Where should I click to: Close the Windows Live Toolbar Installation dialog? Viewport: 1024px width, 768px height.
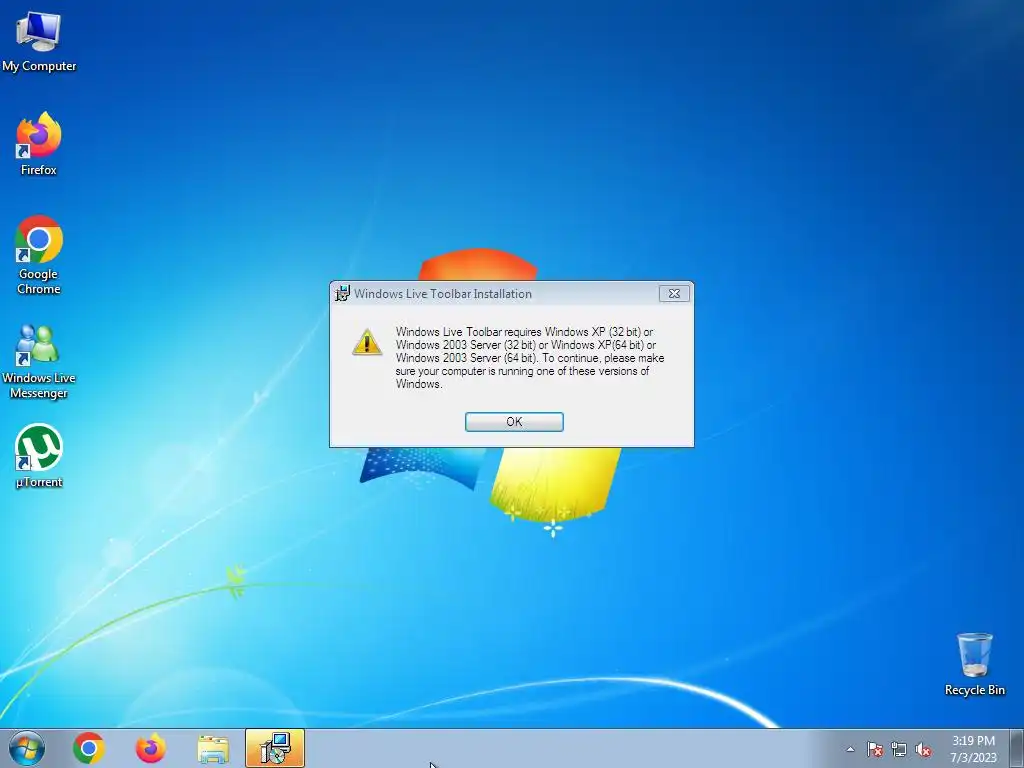click(674, 294)
